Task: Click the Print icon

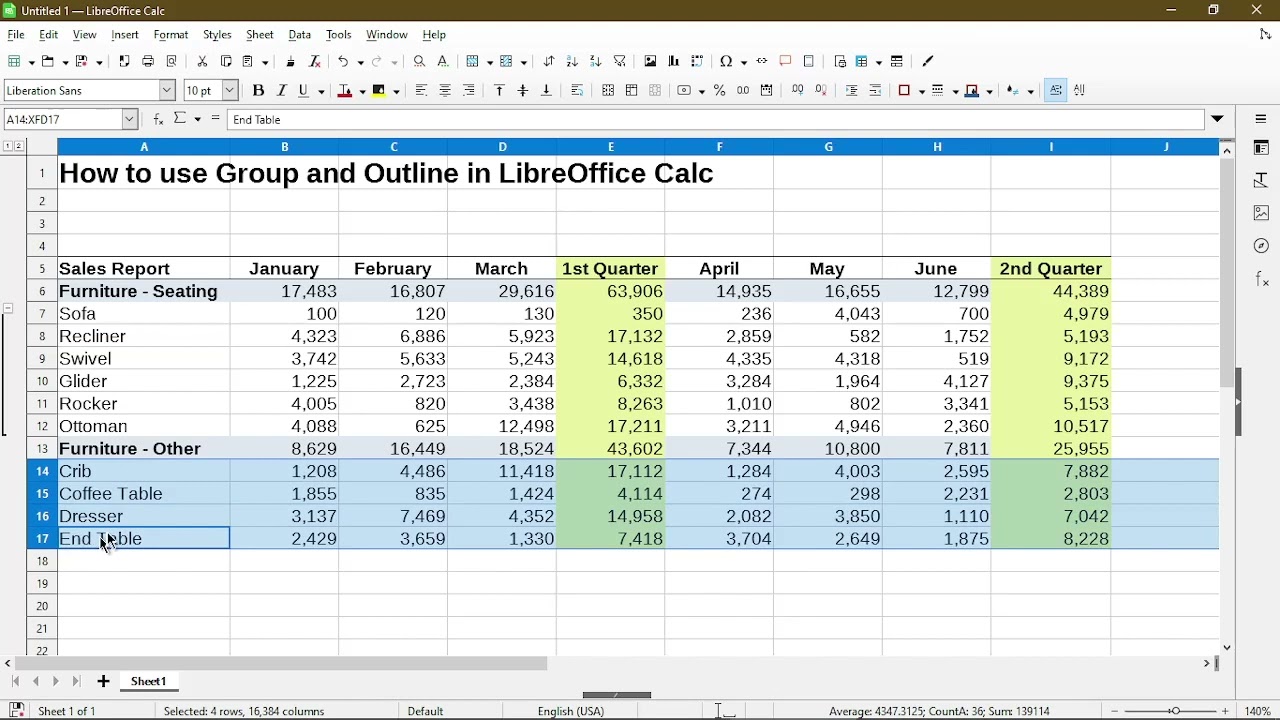Action: (148, 62)
